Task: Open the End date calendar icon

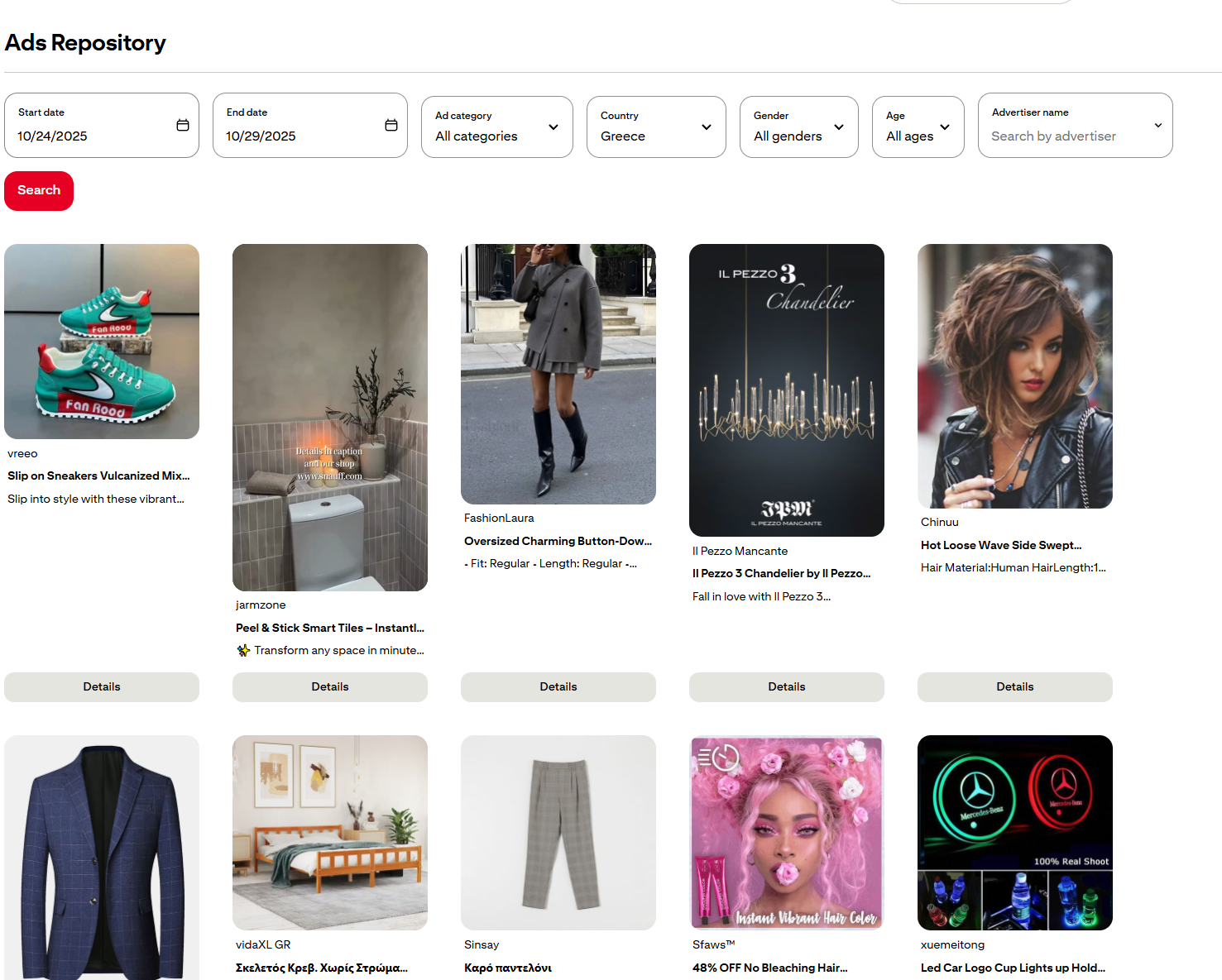Action: [x=391, y=125]
